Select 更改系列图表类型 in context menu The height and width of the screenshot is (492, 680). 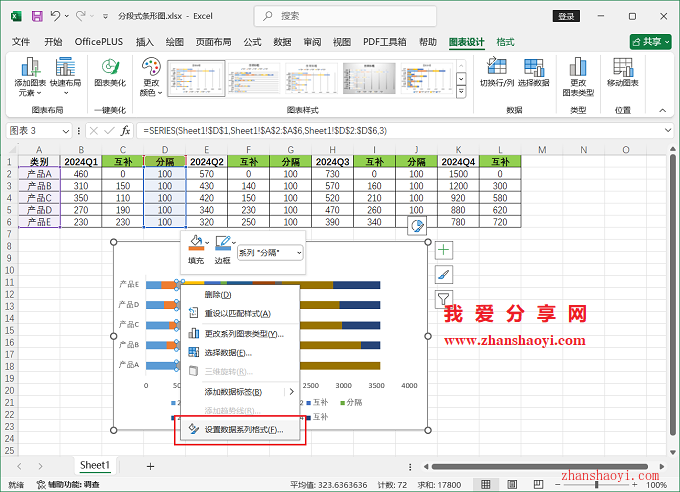point(243,333)
